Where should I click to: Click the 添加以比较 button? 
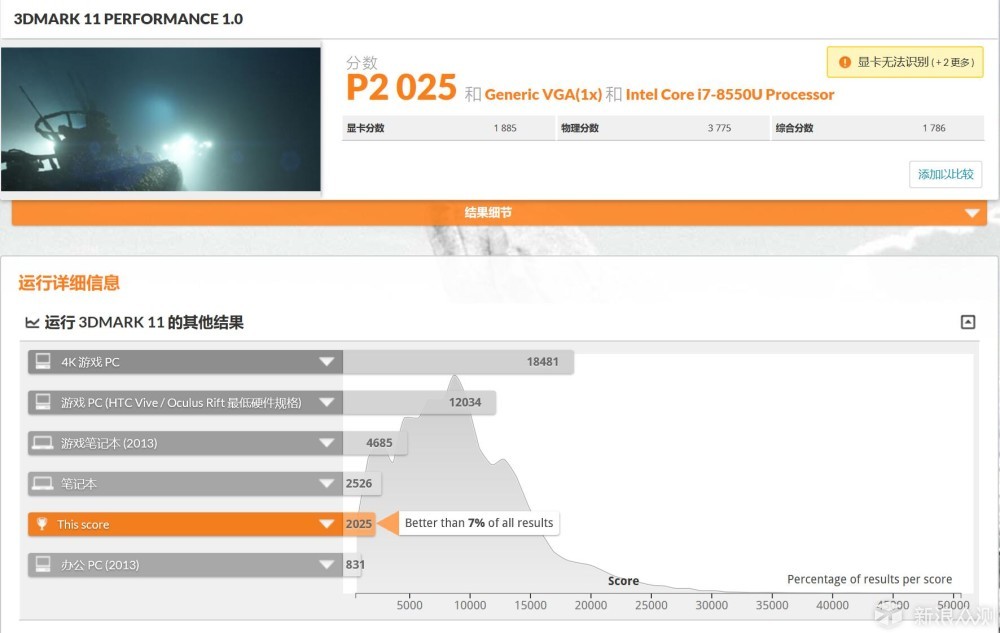945,174
